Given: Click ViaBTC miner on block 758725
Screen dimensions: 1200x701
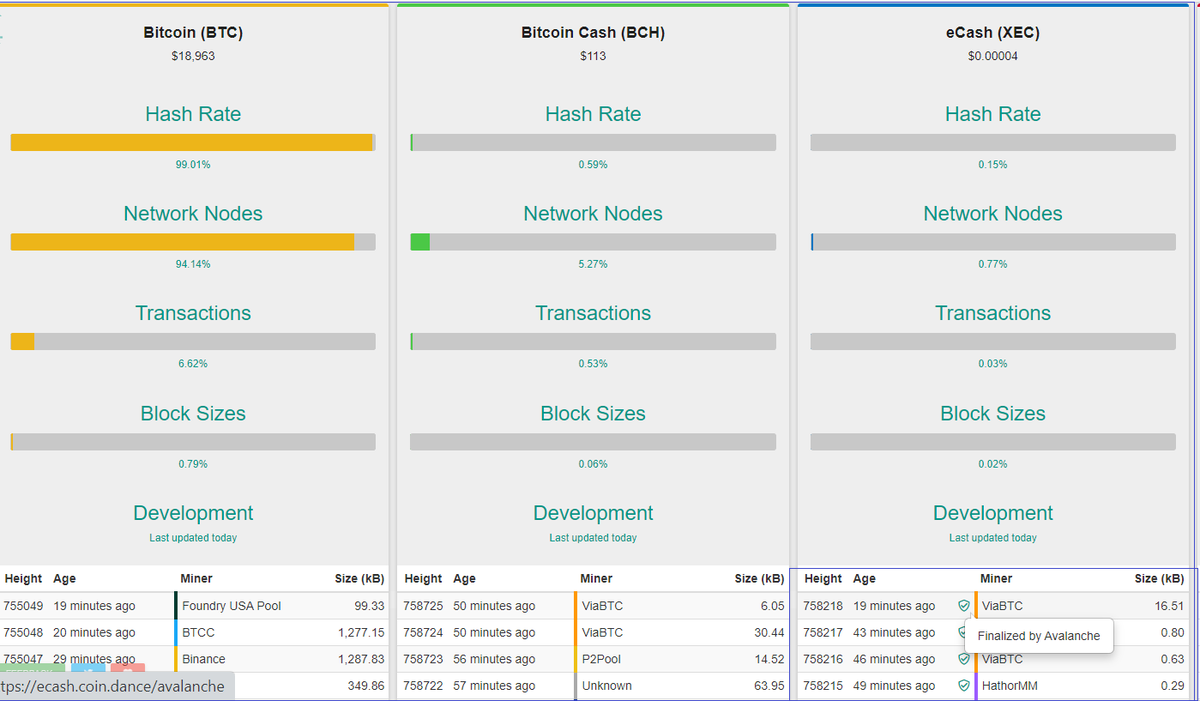Looking at the screenshot, I should (602, 606).
